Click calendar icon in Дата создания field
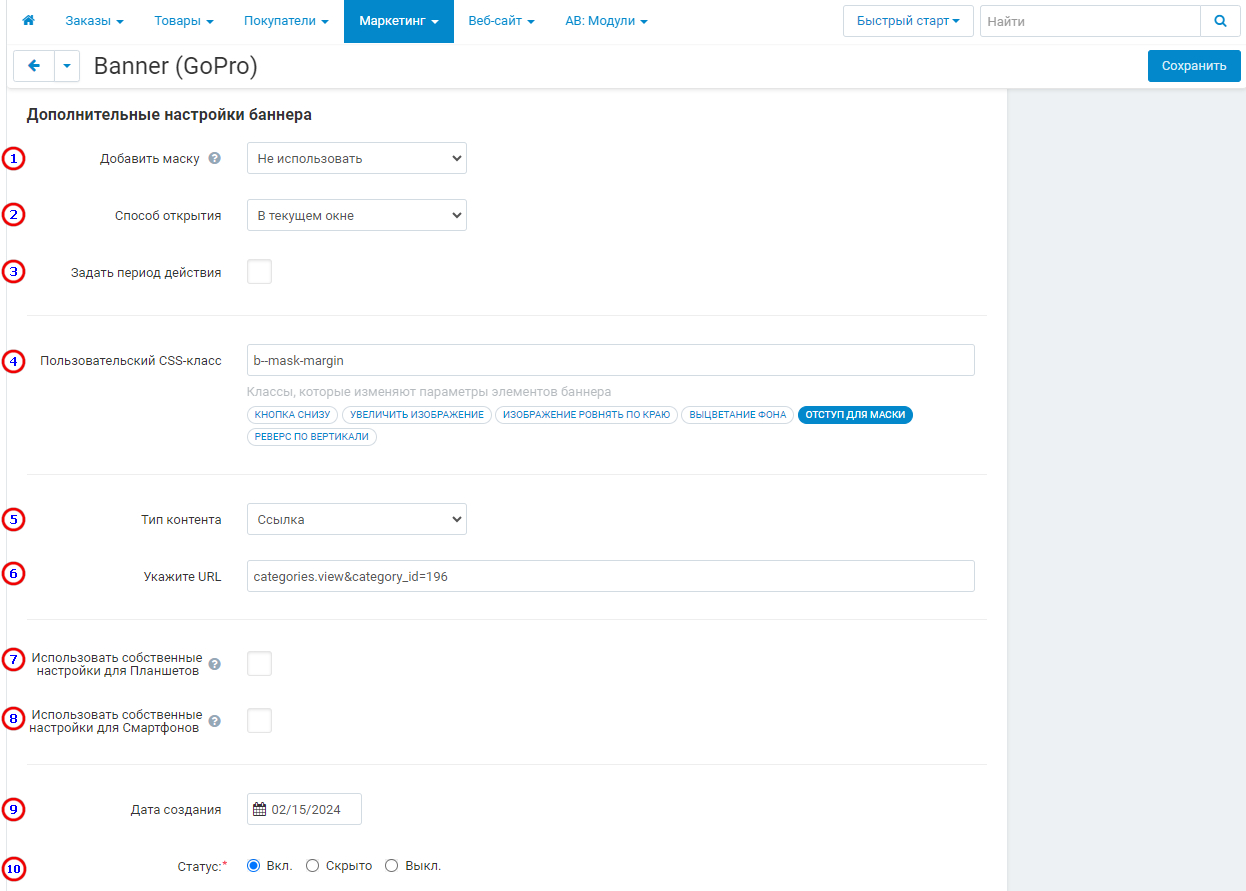Screen dimensions: 1246x891 (x=260, y=809)
